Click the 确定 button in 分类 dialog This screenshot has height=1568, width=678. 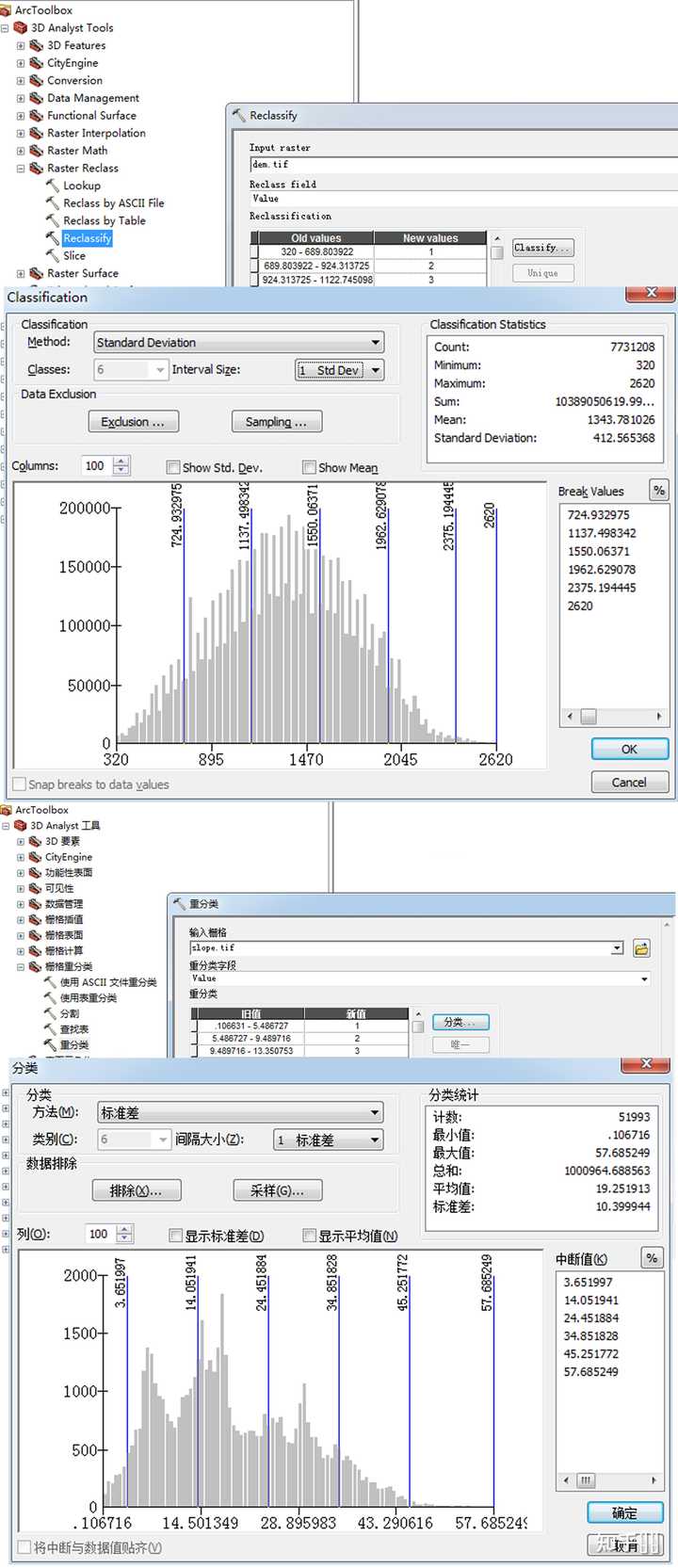click(x=624, y=1513)
